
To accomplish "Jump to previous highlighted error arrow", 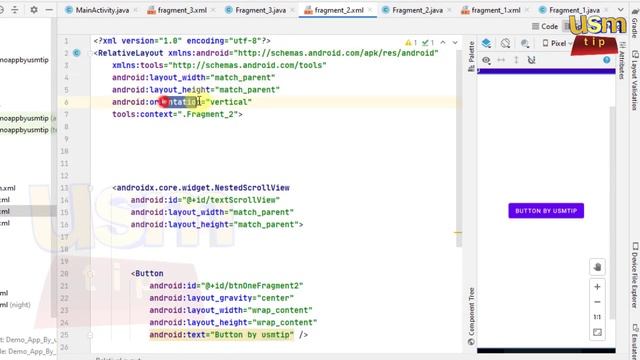I will tap(443, 42).
